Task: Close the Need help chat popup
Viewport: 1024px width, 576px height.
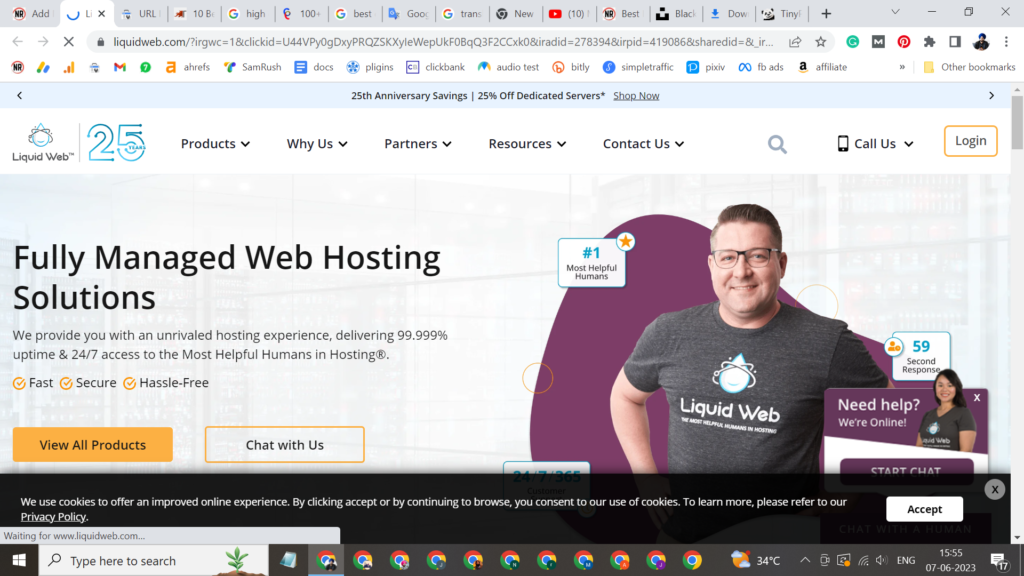Action: tap(977, 398)
